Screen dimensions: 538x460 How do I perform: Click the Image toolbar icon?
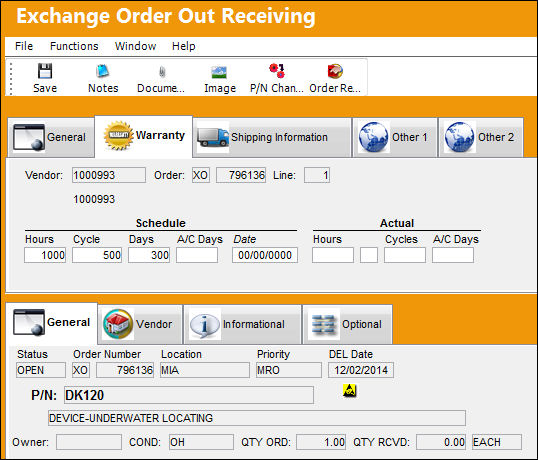point(219,72)
